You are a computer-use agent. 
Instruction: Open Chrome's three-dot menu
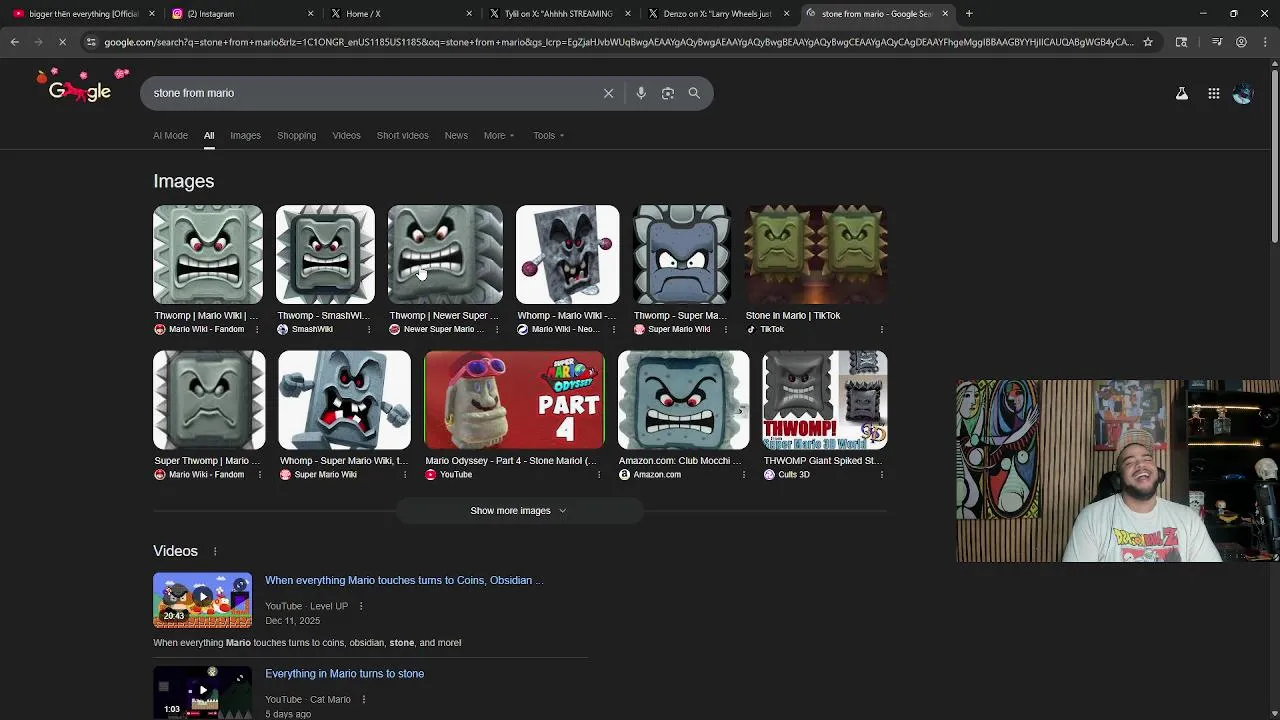(1265, 42)
